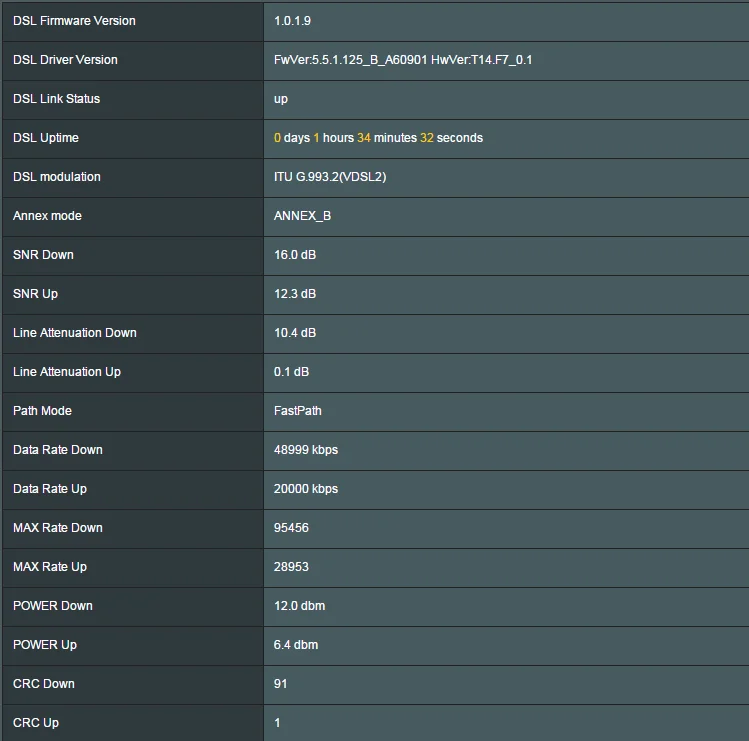Select the CRC Up value 1

click(x=277, y=723)
